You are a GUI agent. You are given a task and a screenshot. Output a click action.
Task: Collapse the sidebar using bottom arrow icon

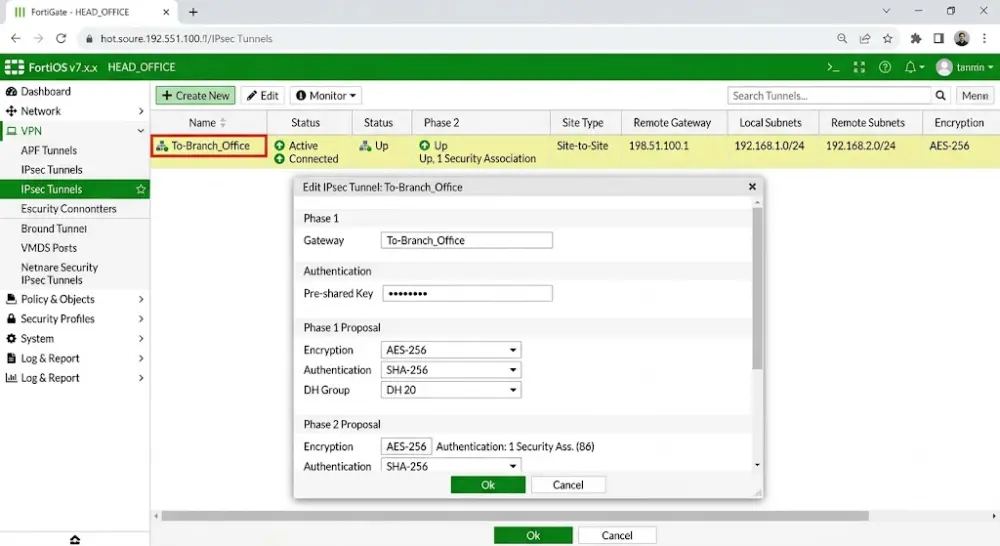pyautogui.click(x=75, y=540)
